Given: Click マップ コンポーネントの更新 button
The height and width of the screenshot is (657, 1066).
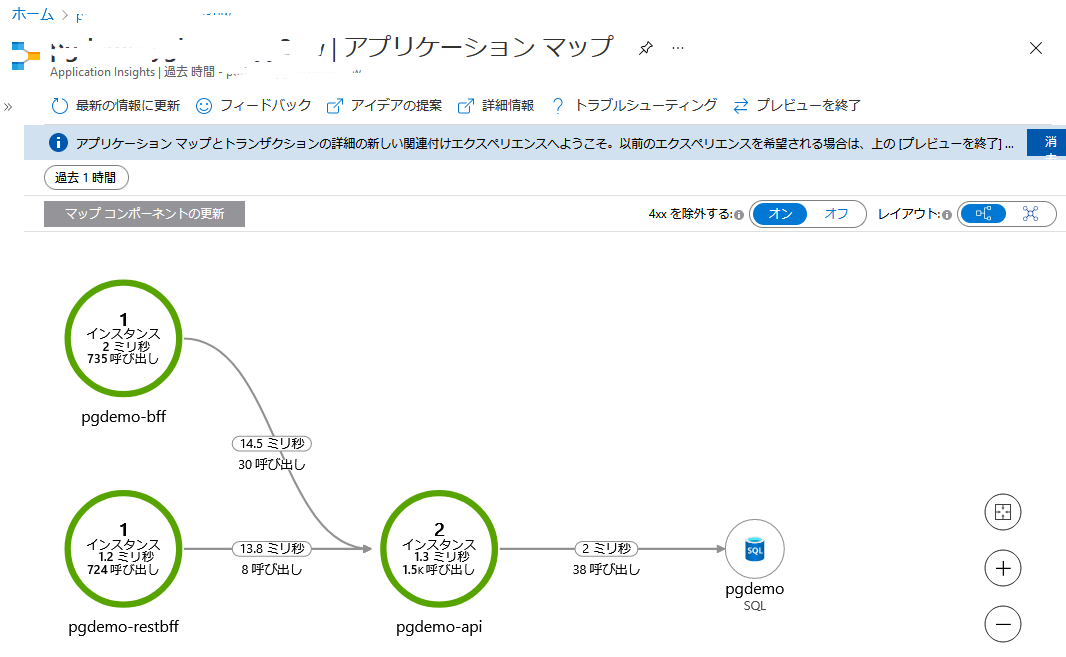Looking at the screenshot, I should click(x=144, y=214).
